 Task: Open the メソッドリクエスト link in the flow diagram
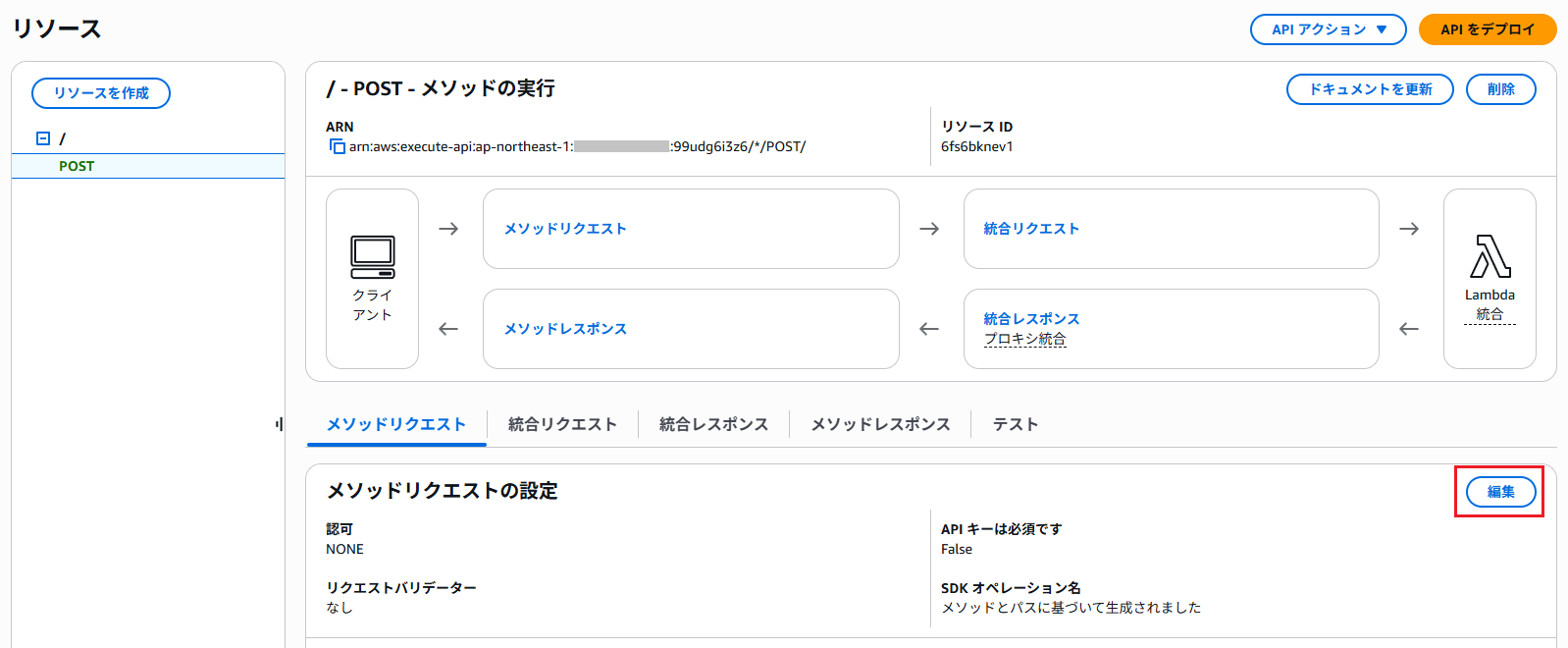pos(565,229)
